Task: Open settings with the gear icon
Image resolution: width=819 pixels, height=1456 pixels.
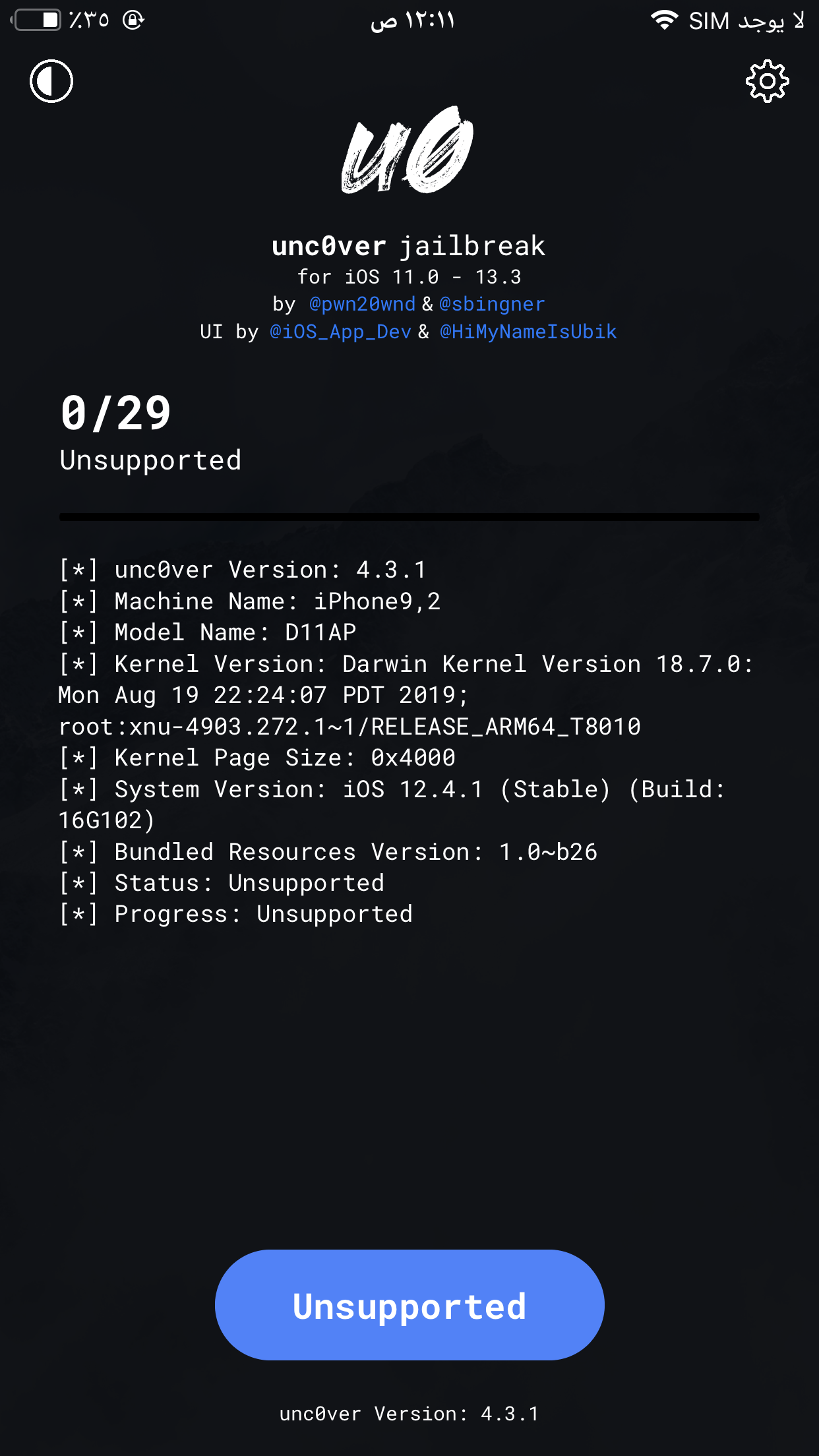Action: point(767,81)
